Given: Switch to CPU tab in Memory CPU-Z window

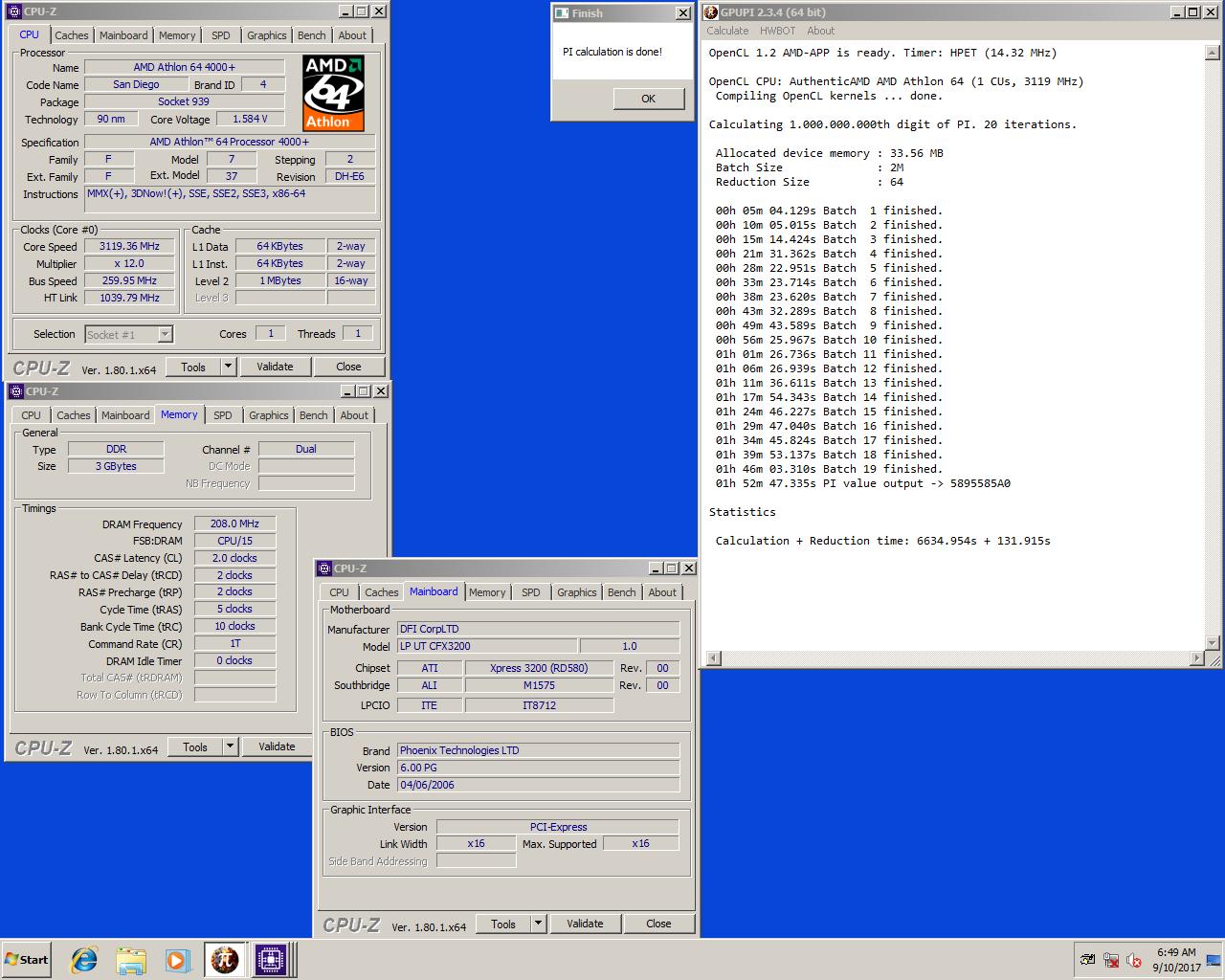Looking at the screenshot, I should [32, 415].
